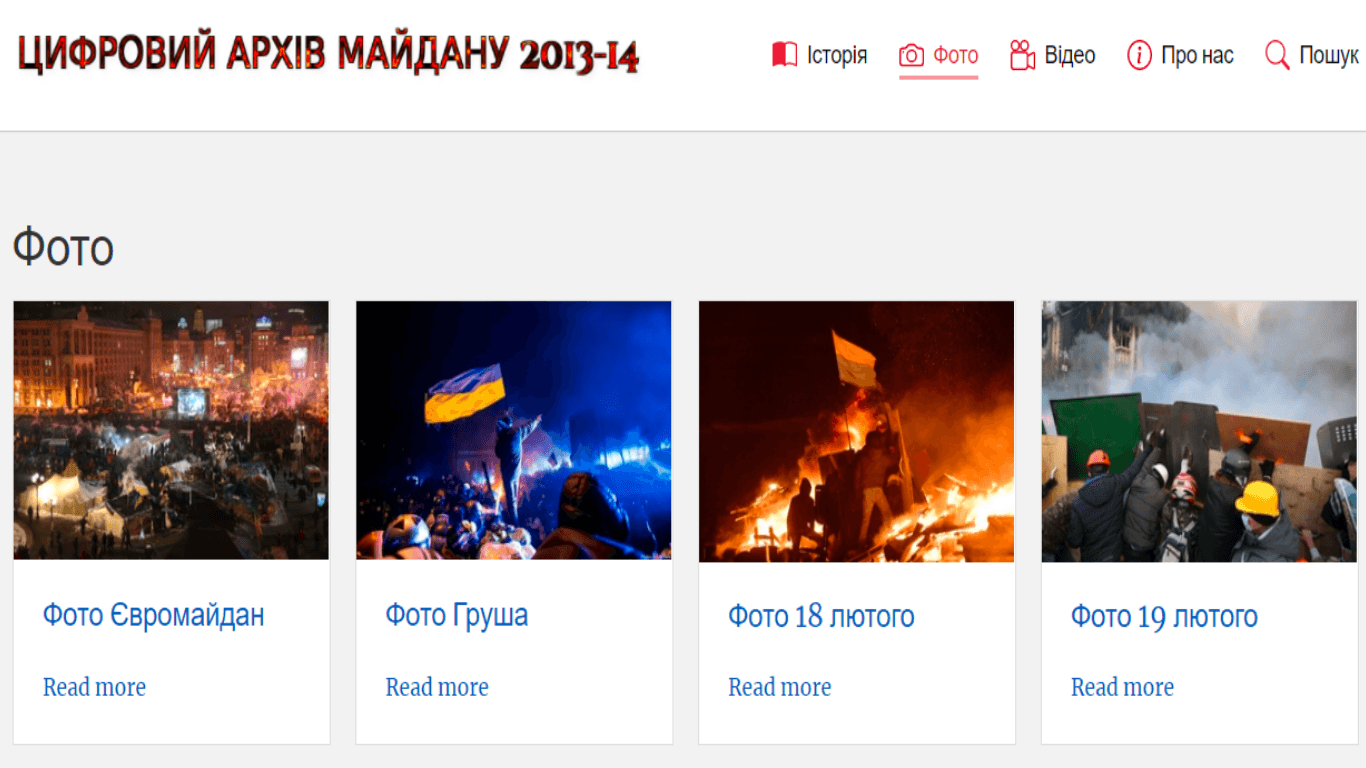Image resolution: width=1366 pixels, height=768 pixels.
Task: Click Read more under Фото Груша
Action: click(437, 687)
